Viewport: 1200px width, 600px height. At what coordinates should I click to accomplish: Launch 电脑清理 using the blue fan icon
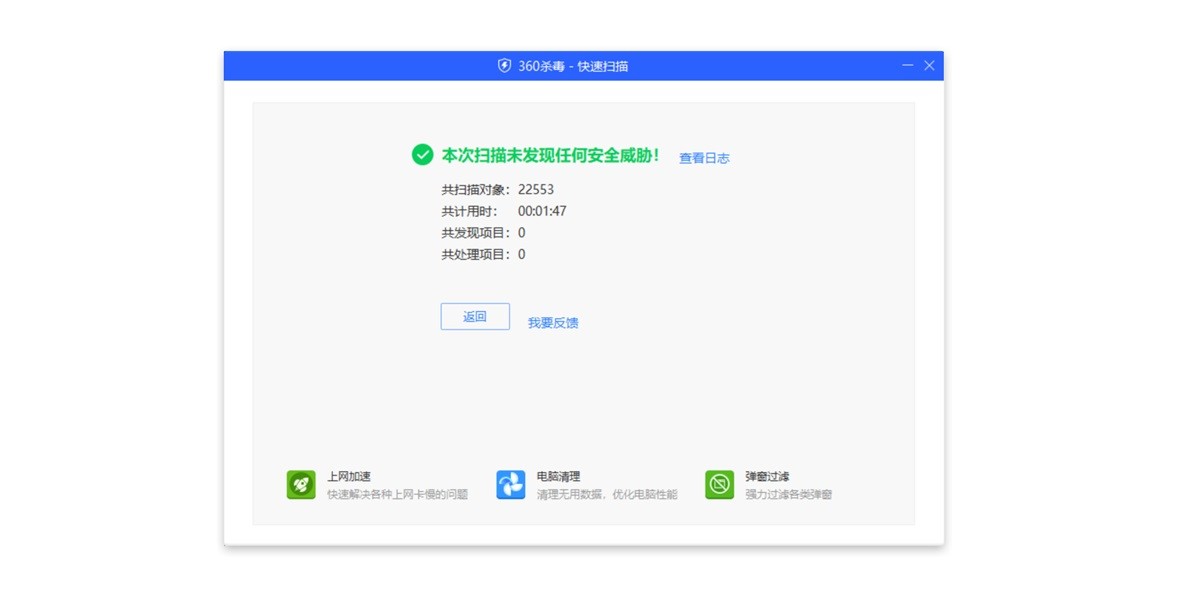click(x=511, y=484)
